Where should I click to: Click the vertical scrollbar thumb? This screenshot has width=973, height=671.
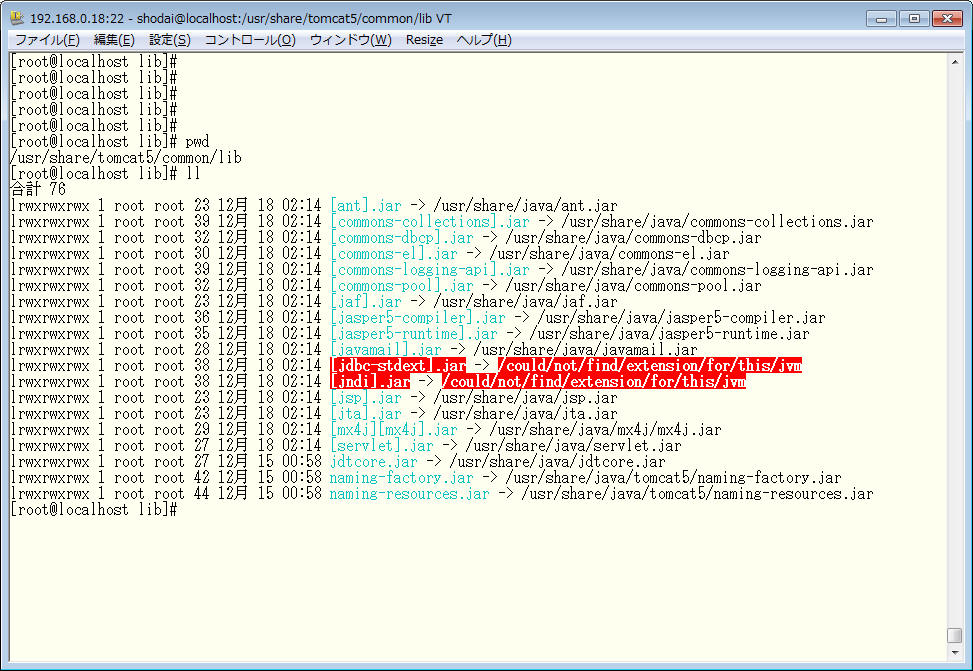click(x=955, y=636)
